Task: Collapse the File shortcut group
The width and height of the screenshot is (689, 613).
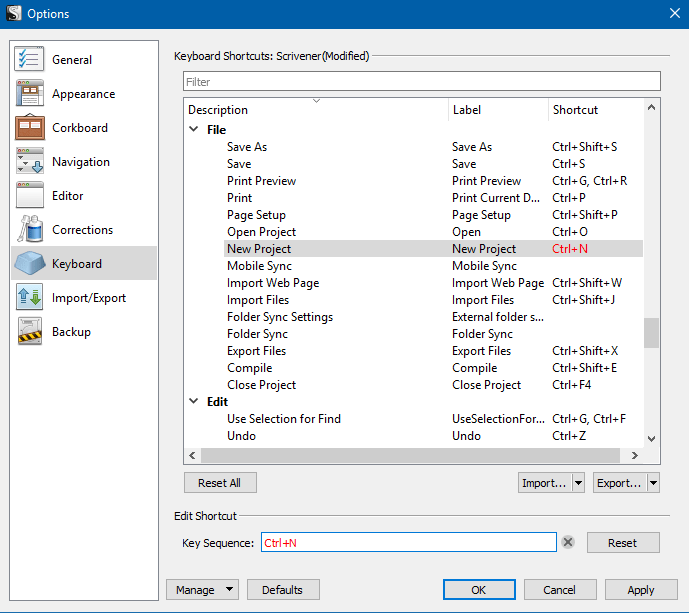Action: click(193, 129)
